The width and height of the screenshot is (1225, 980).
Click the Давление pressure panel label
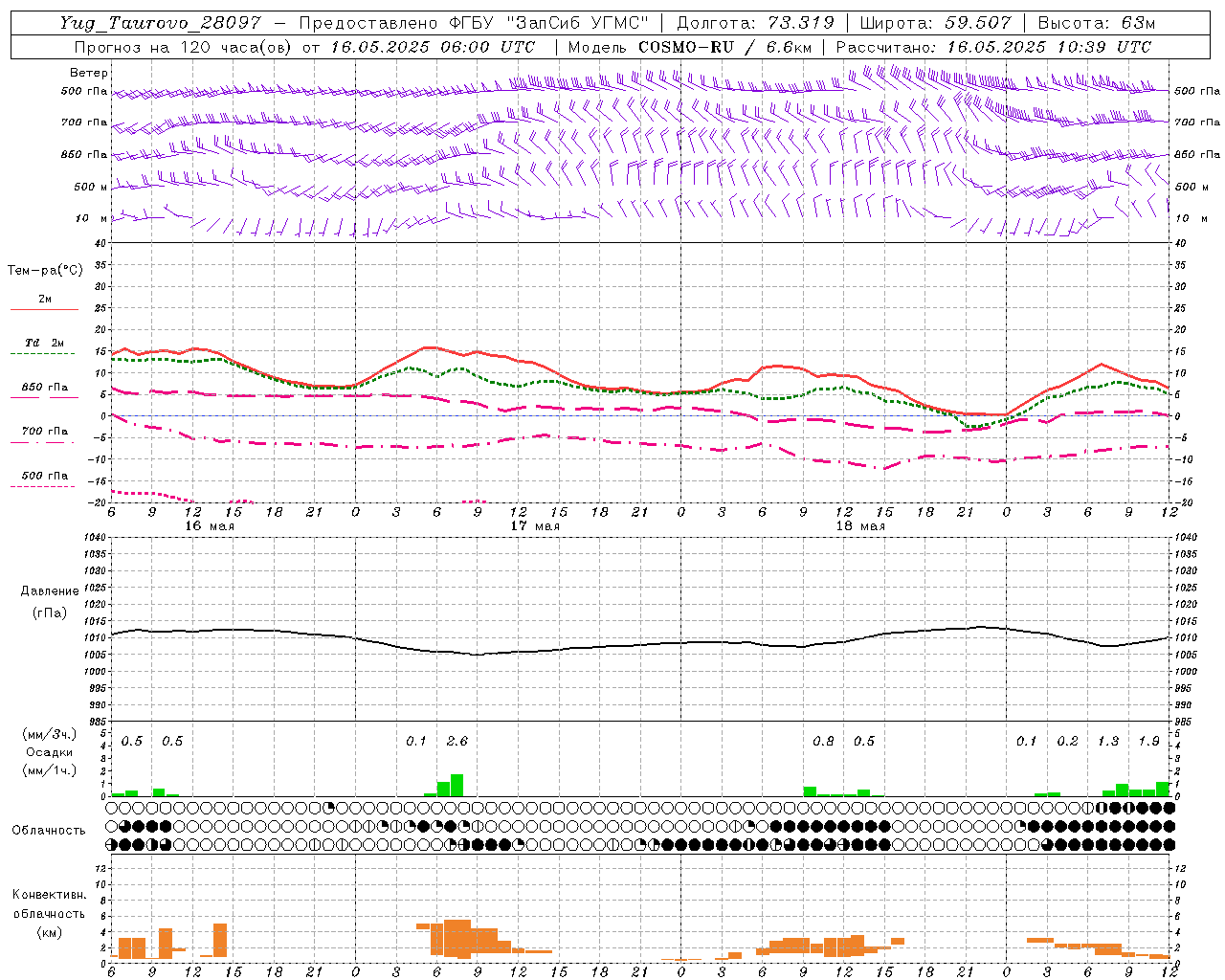pos(50,591)
